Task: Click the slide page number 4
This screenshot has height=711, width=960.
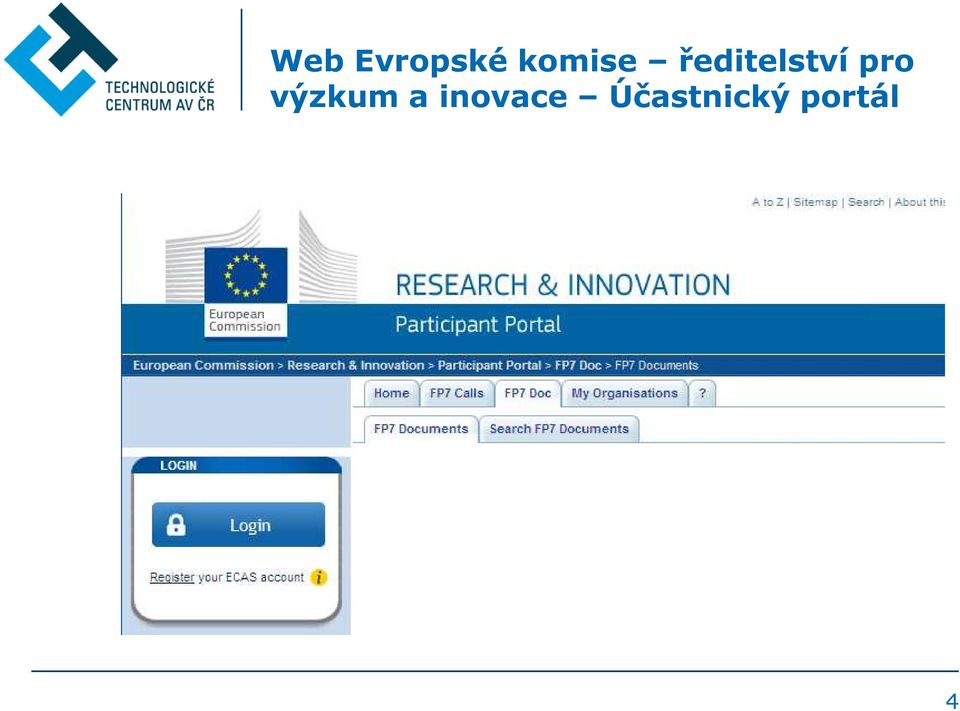Action: [x=951, y=700]
